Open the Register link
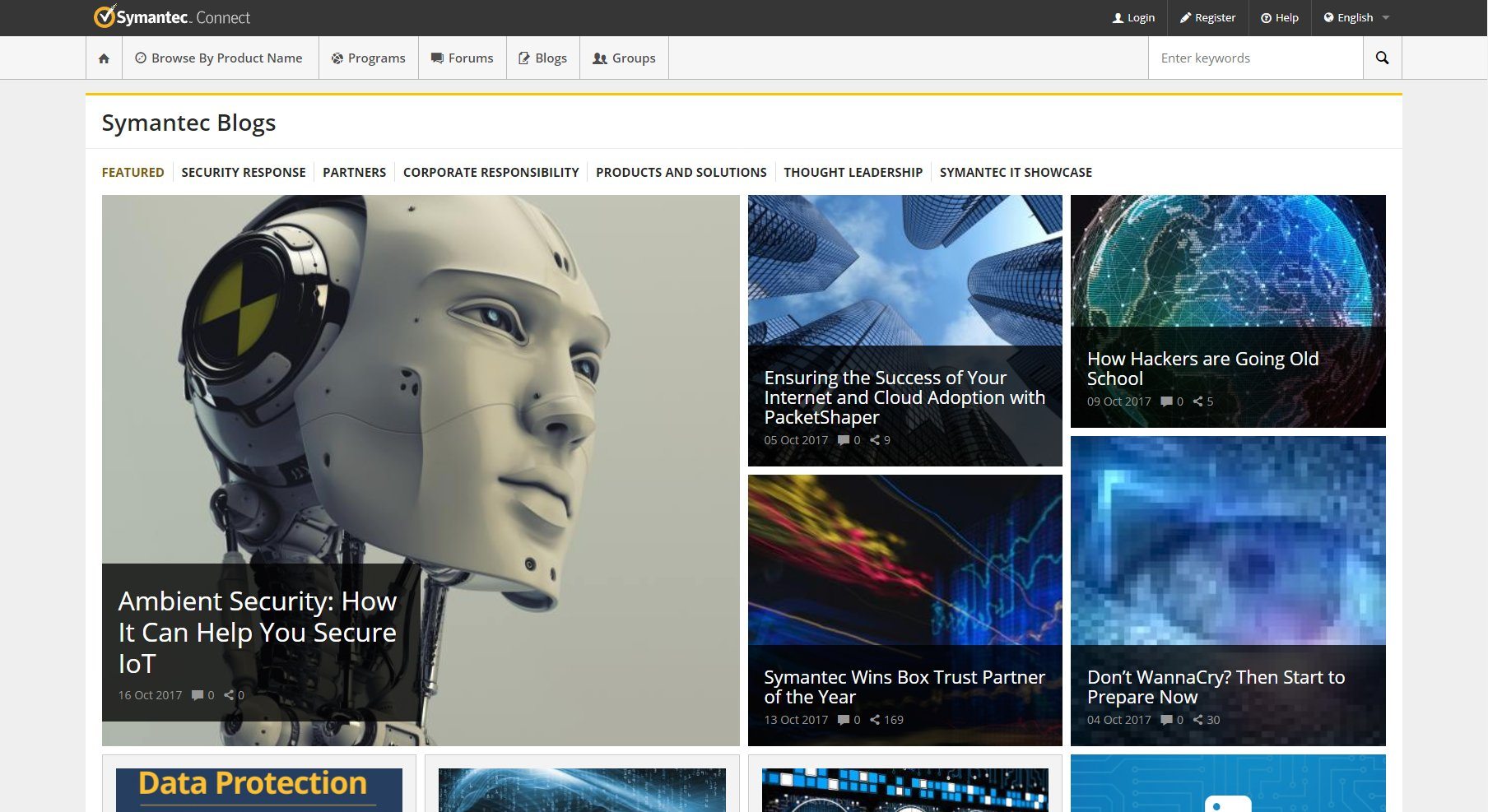Viewport: 1488px width, 812px height. (1207, 17)
